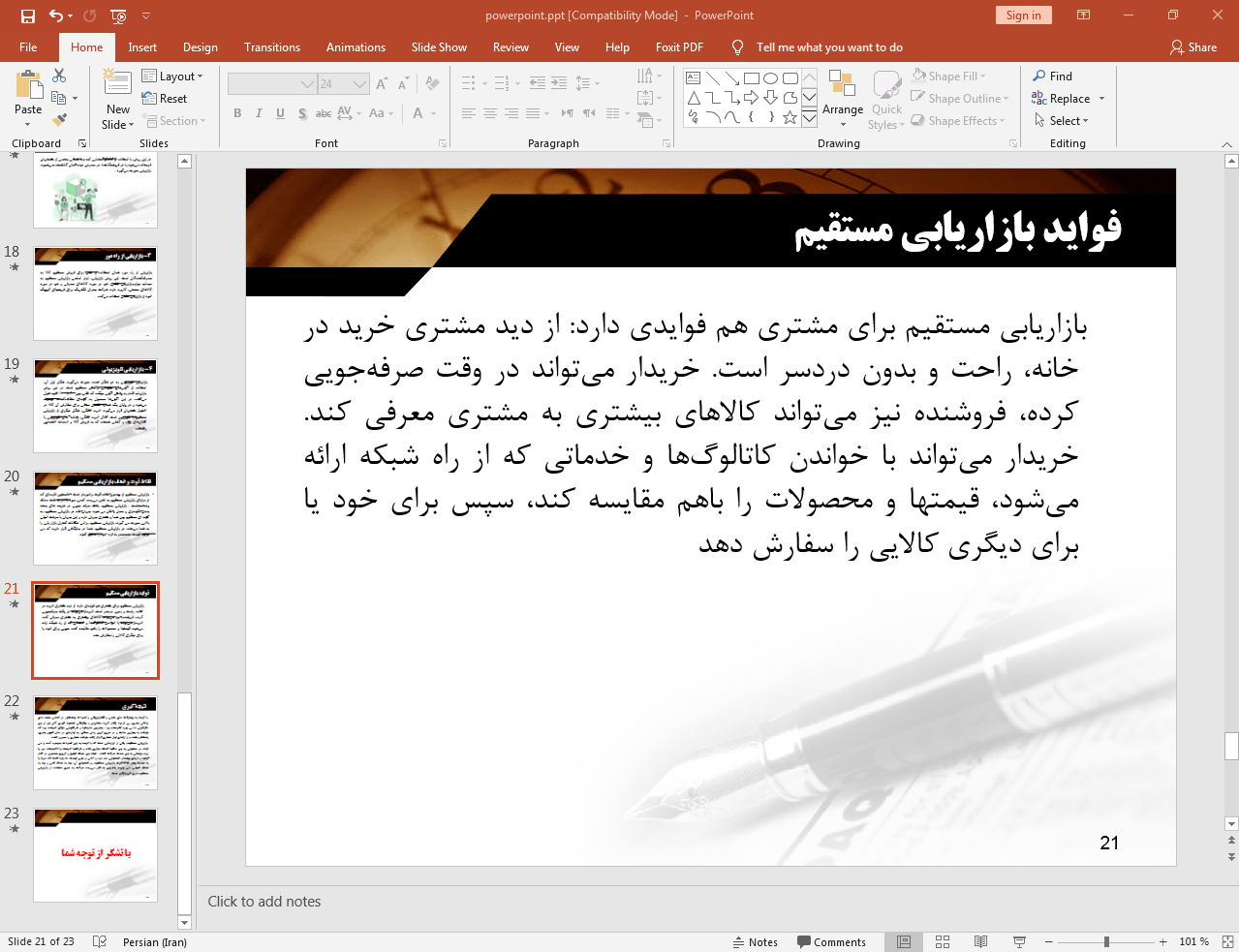Increase font size with the larger A

point(382,83)
